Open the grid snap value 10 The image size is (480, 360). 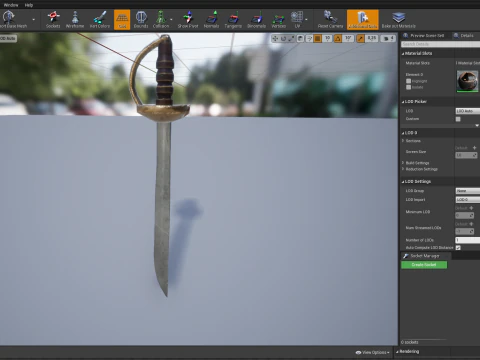tap(327, 39)
